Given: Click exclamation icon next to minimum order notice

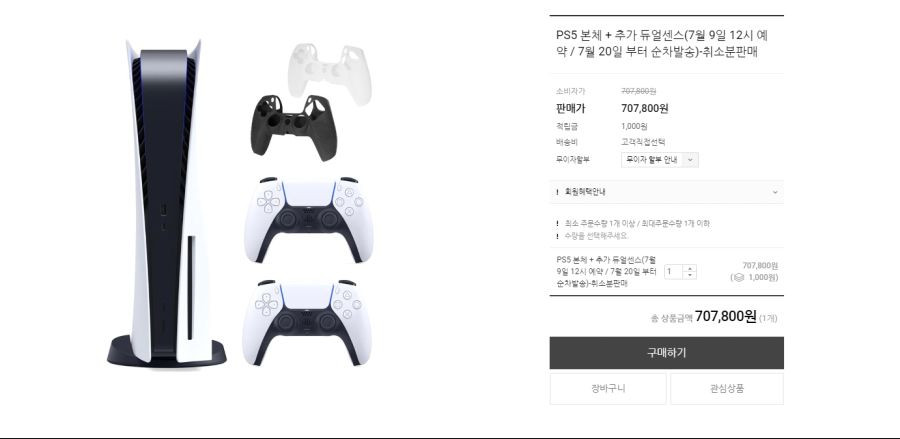Looking at the screenshot, I should pos(557,223).
